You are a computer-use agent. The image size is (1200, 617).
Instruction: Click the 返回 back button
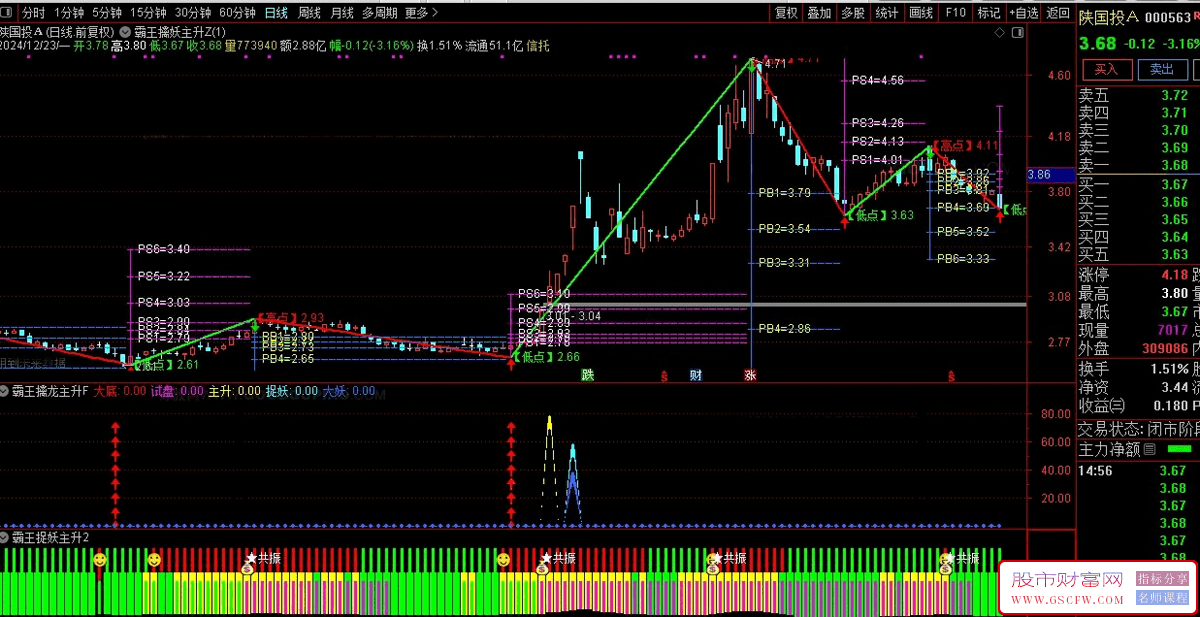tap(1057, 13)
